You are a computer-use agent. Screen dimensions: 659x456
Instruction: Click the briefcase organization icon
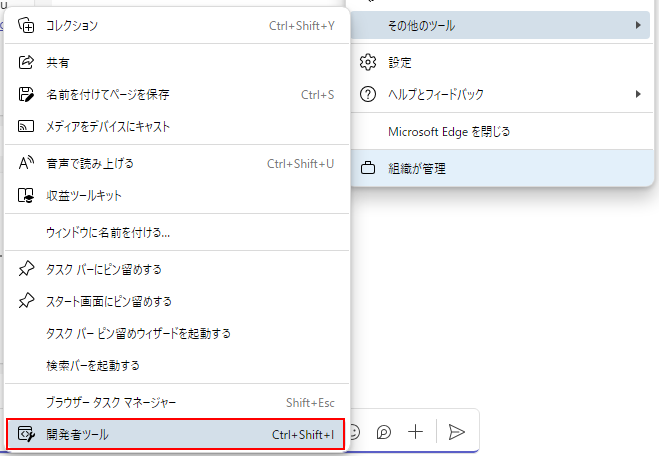tap(368, 168)
